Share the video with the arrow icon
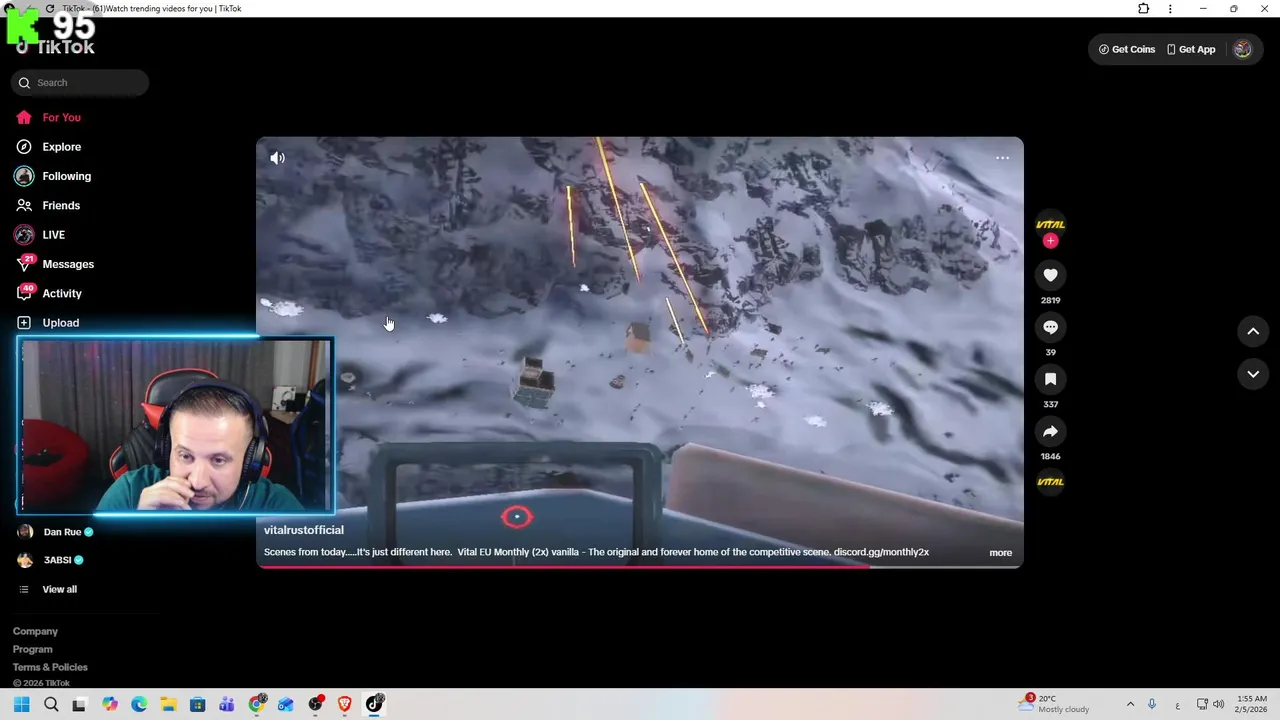1280x720 pixels. tap(1050, 431)
